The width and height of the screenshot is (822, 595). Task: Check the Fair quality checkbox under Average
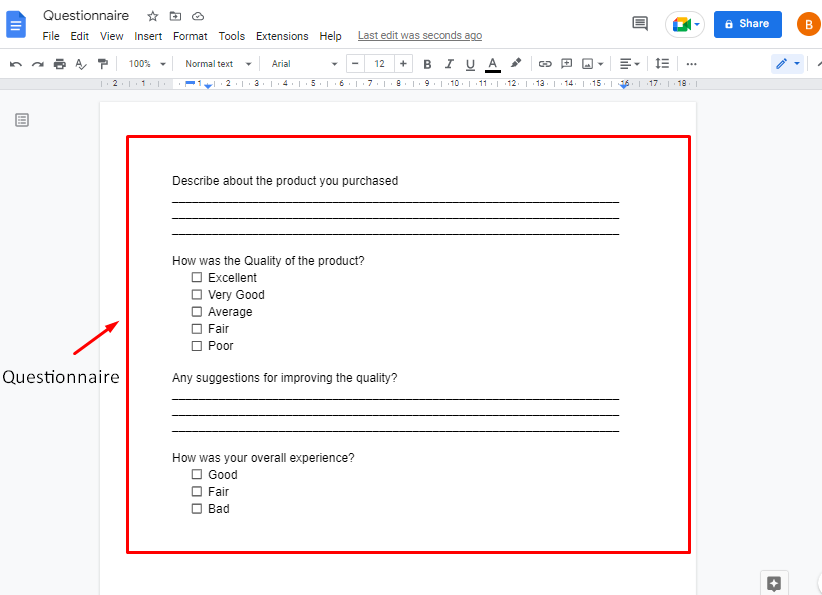tap(197, 329)
